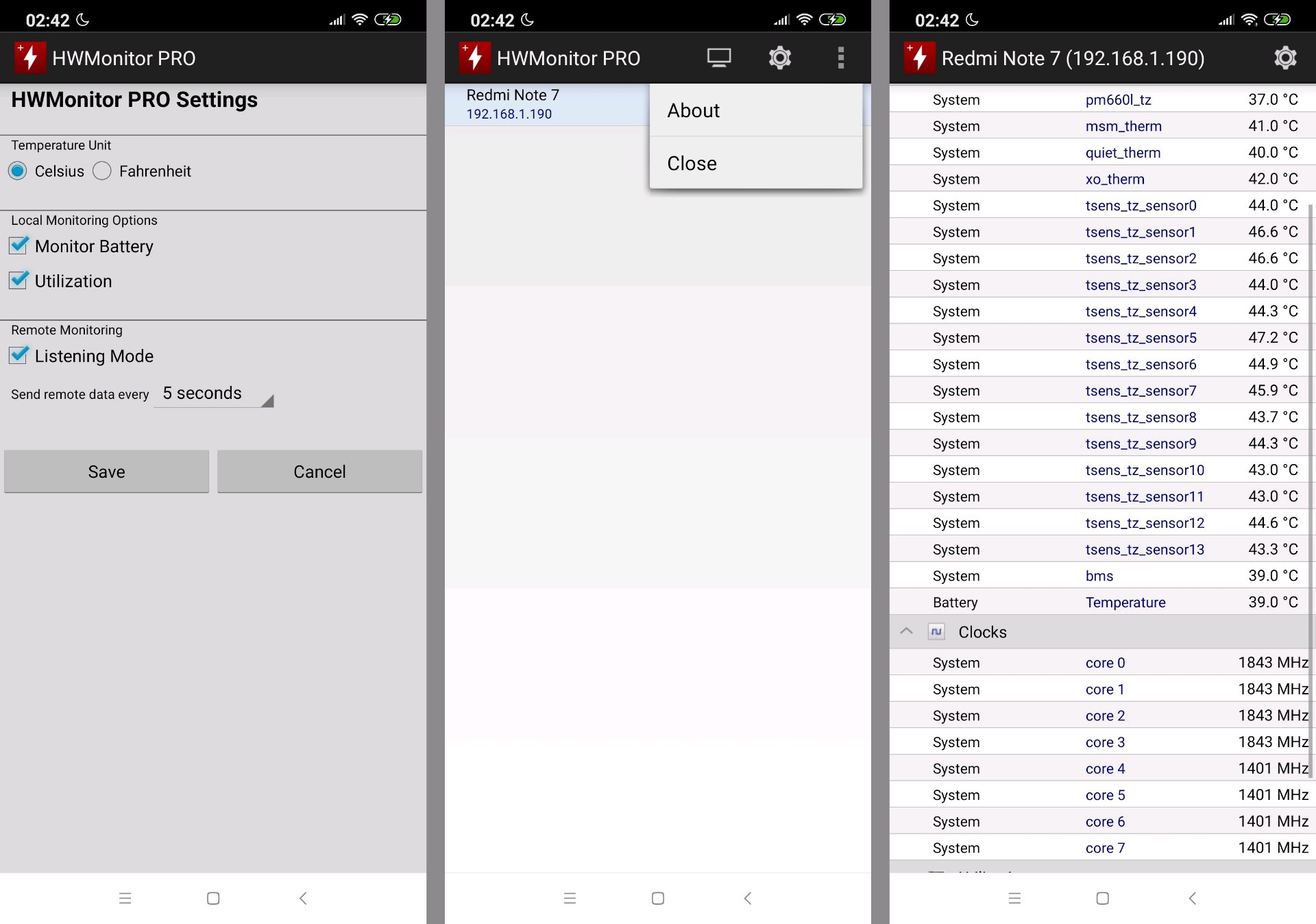Image resolution: width=1316 pixels, height=924 pixels.
Task: Tap HWMonitor logo beside Redmi Note 7 title
Action: [919, 58]
